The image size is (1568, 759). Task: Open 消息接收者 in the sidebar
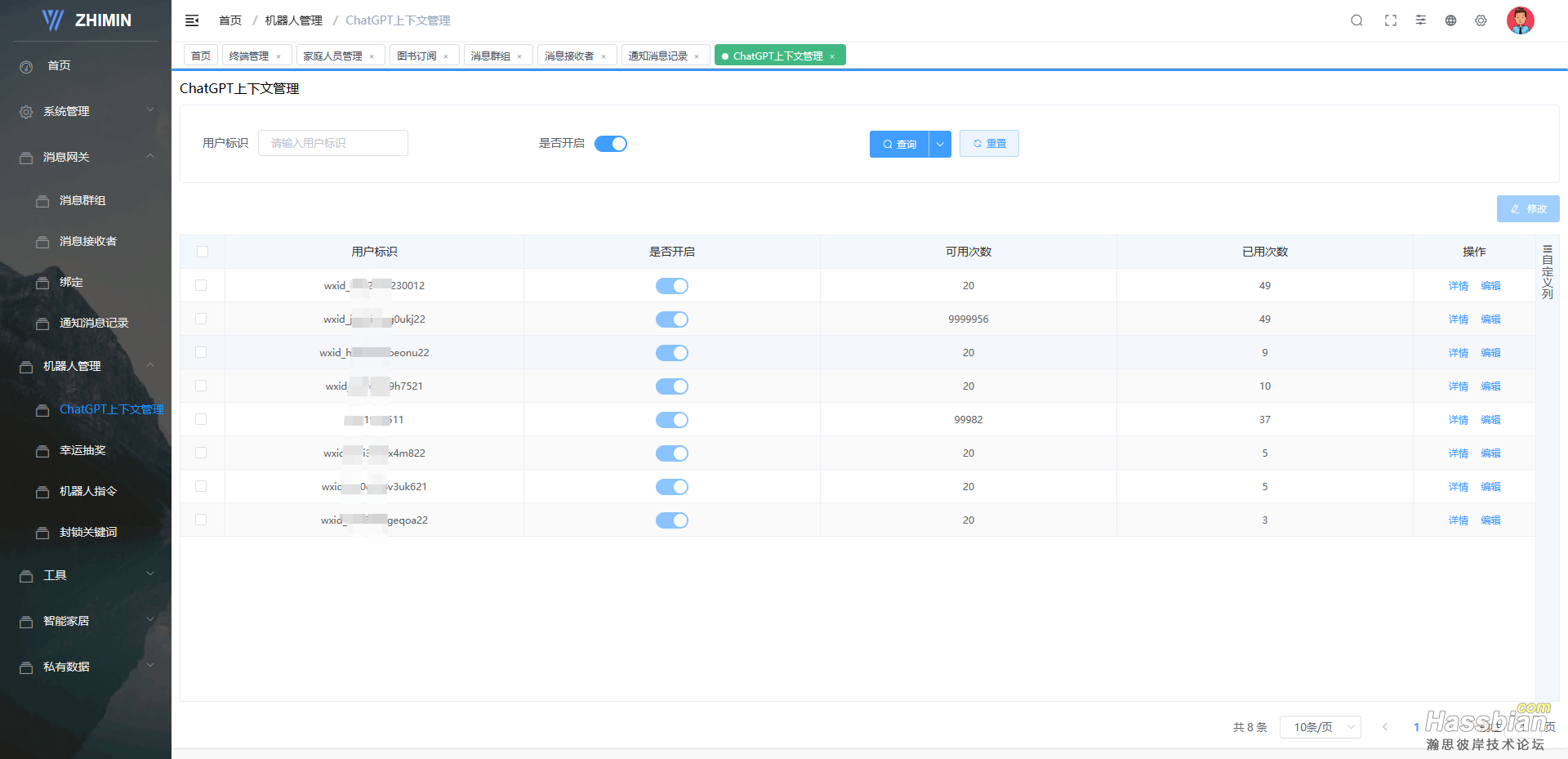(86, 241)
